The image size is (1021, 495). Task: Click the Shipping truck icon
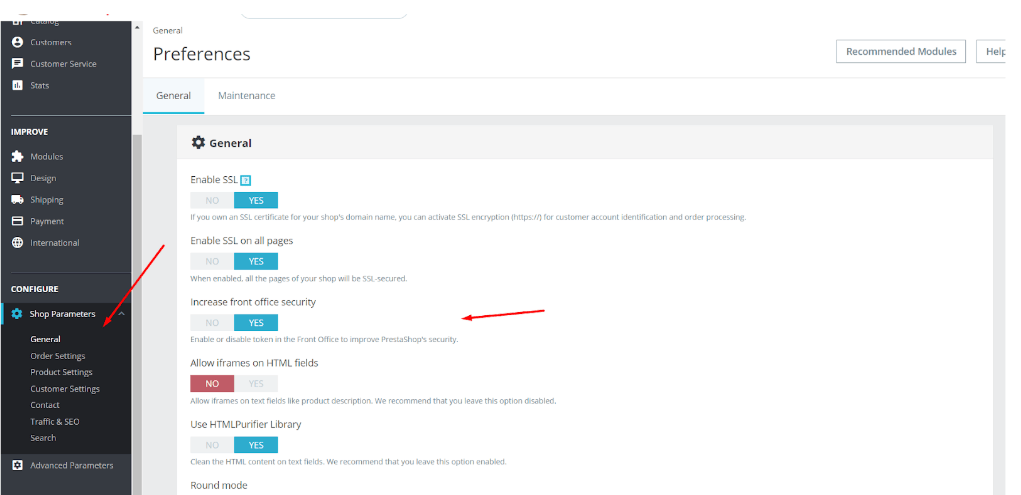click(x=18, y=199)
